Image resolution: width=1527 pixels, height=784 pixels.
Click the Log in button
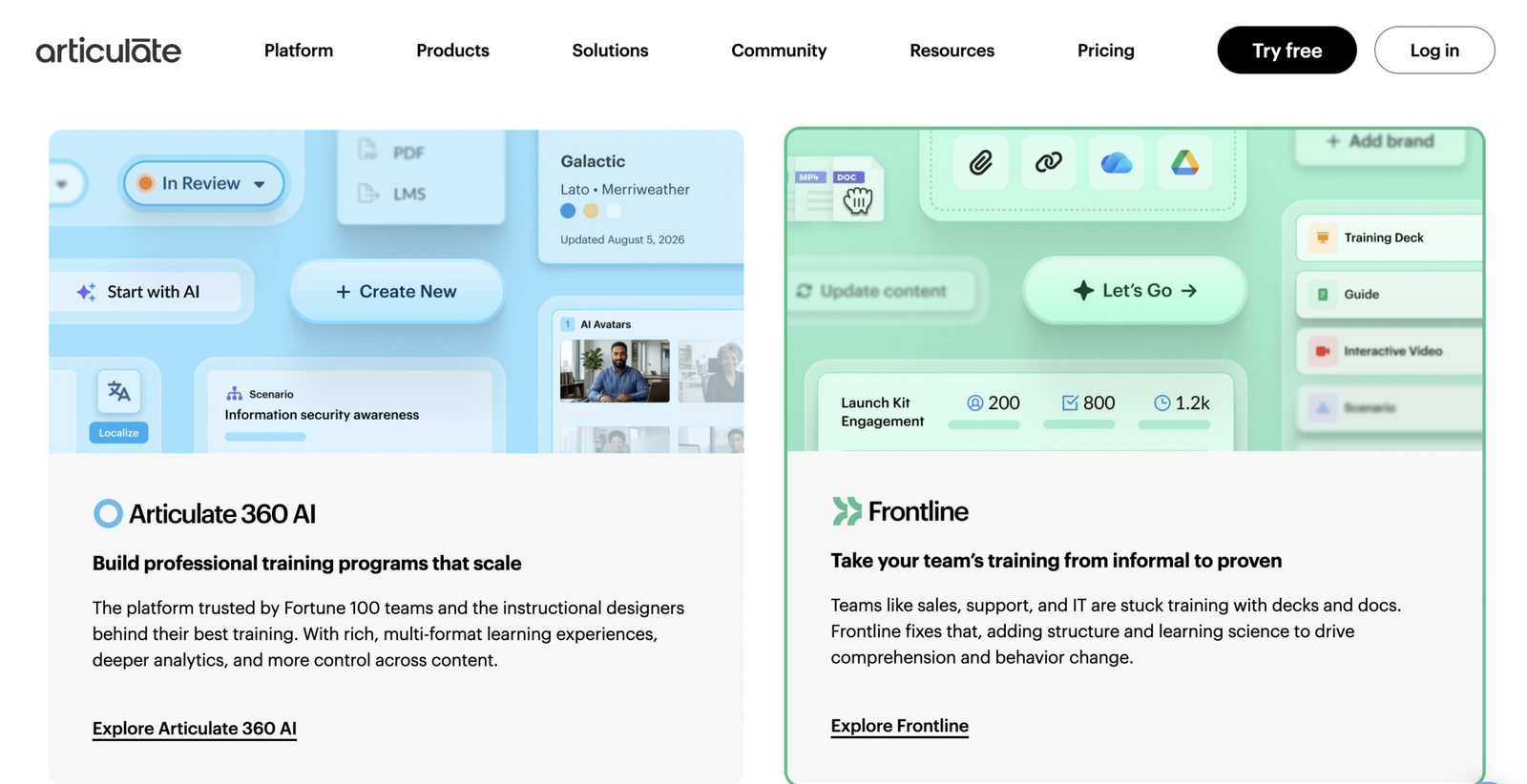click(x=1434, y=51)
